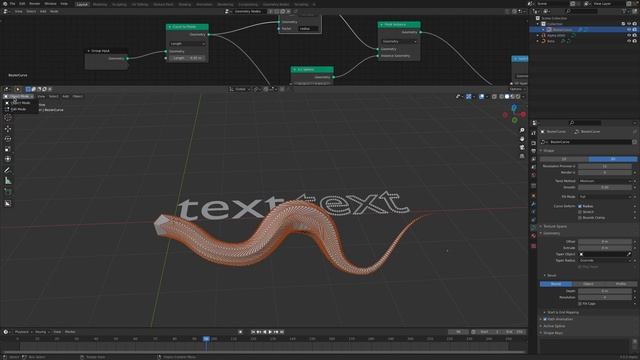Expand the Active Spline panel
Viewport: 640px width, 360px height.
553,326
